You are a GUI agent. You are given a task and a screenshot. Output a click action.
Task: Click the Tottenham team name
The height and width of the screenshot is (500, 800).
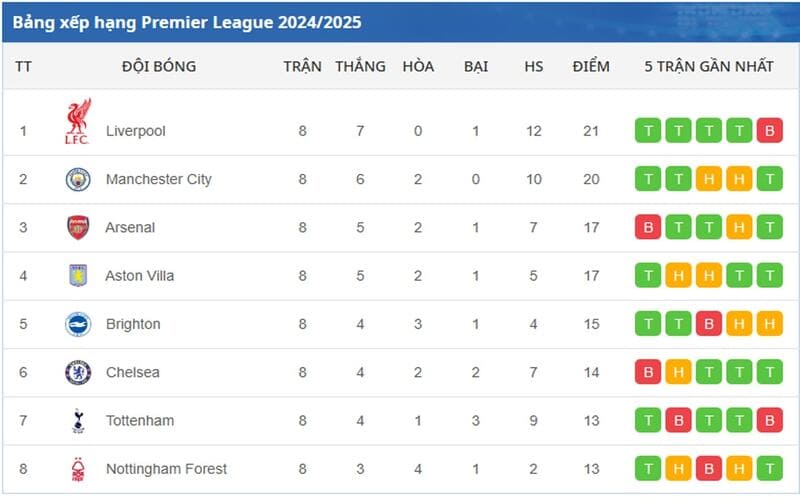click(139, 421)
